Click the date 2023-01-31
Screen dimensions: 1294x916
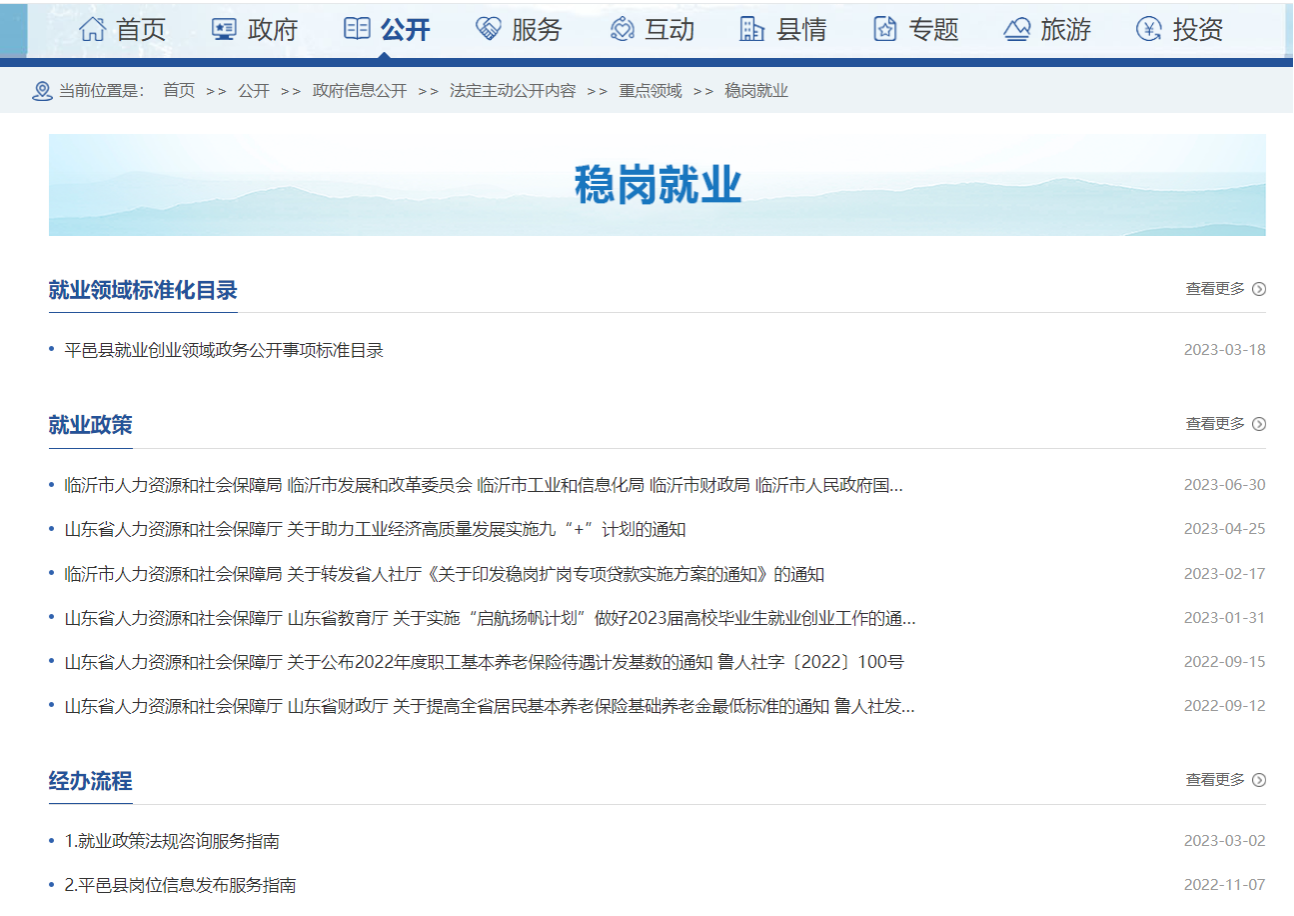point(1225,618)
